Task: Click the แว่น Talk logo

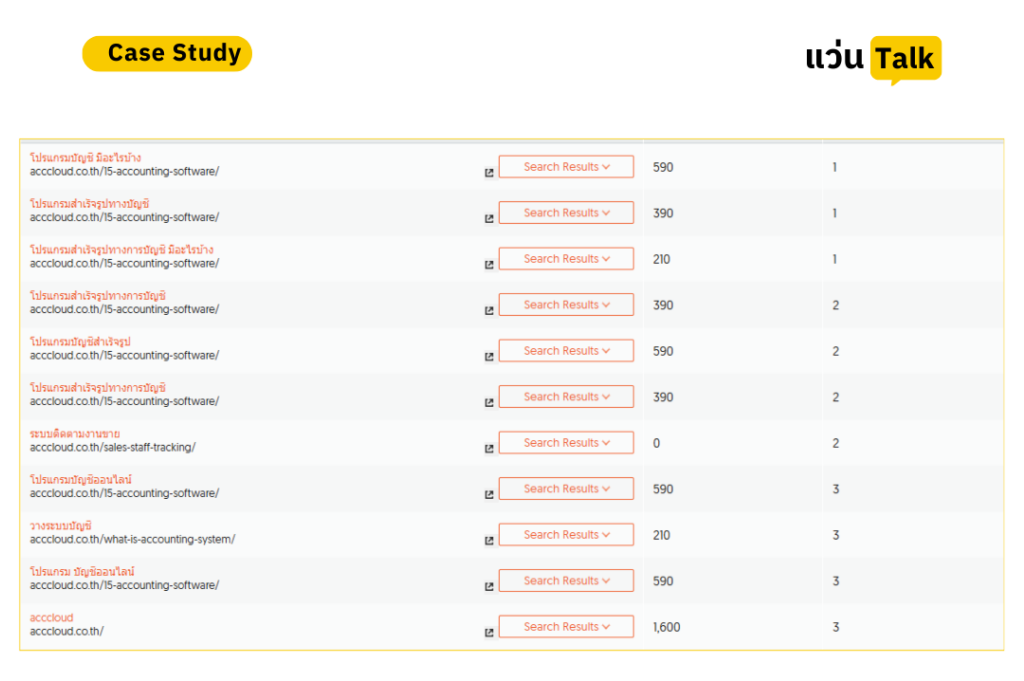Action: pos(873,59)
